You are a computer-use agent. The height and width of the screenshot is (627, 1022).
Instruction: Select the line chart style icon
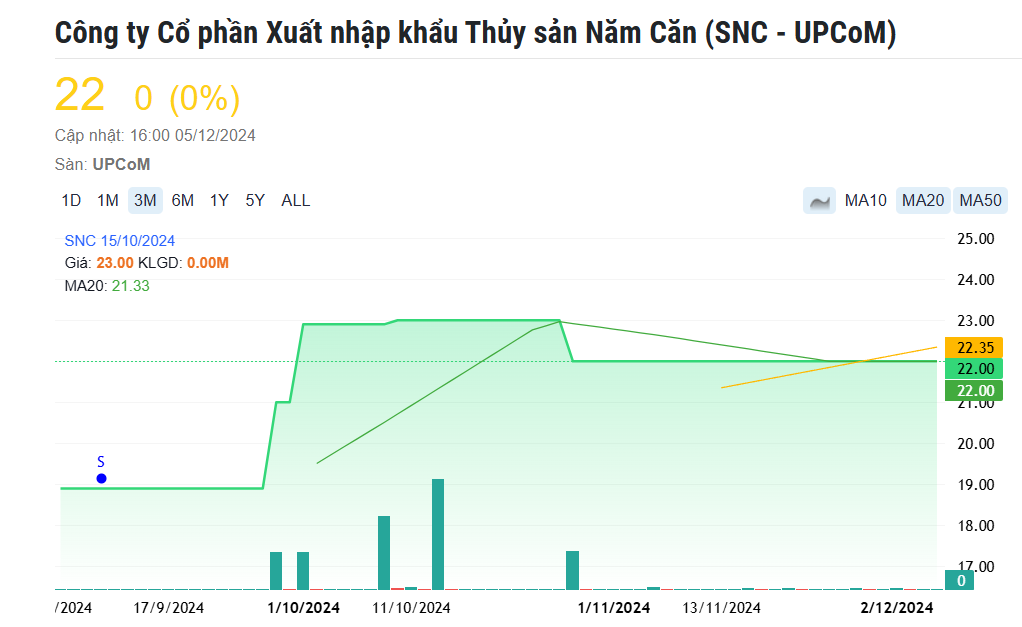(x=819, y=200)
